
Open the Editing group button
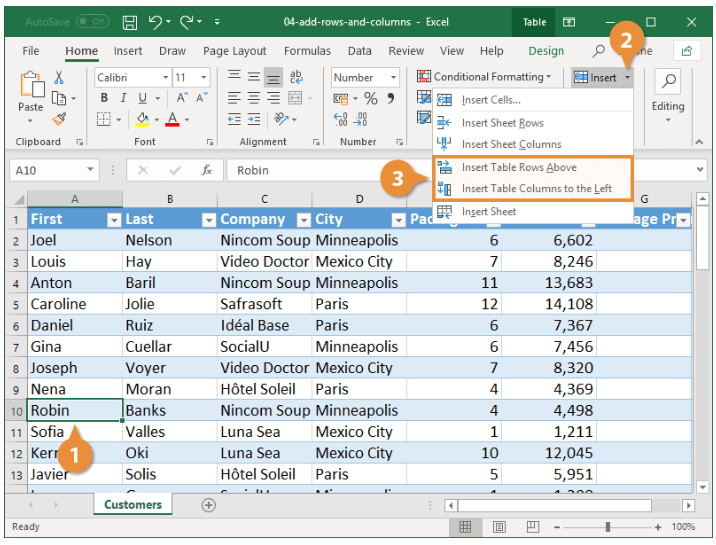tap(668, 96)
